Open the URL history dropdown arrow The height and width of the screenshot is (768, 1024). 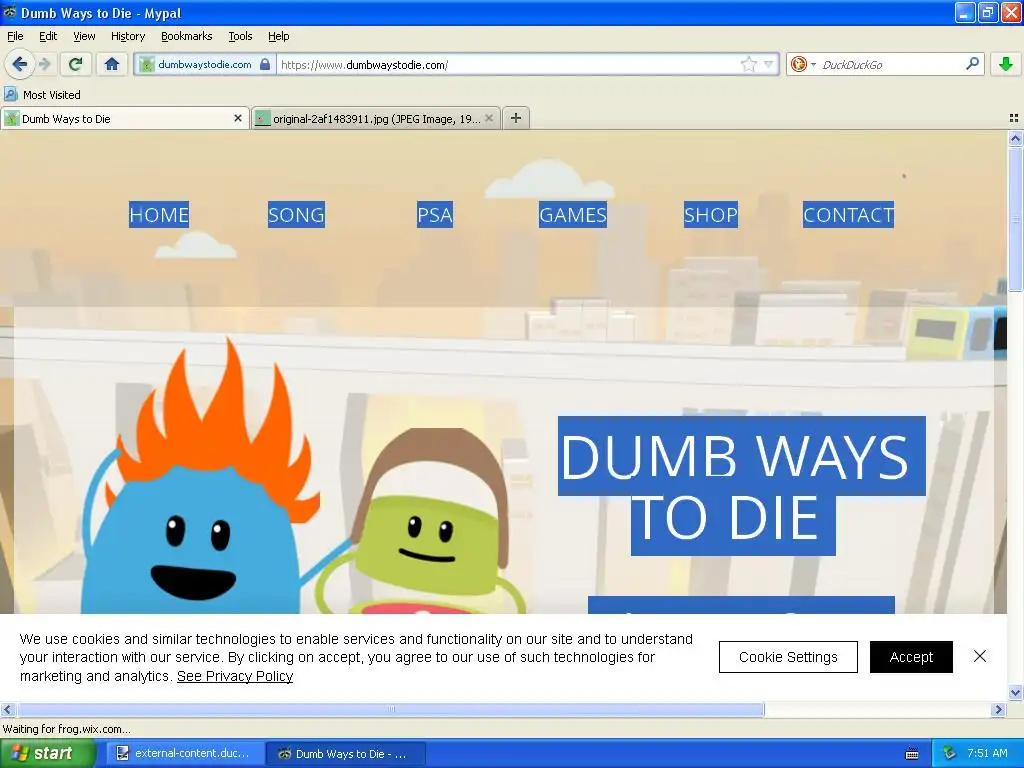pyautogui.click(x=769, y=64)
